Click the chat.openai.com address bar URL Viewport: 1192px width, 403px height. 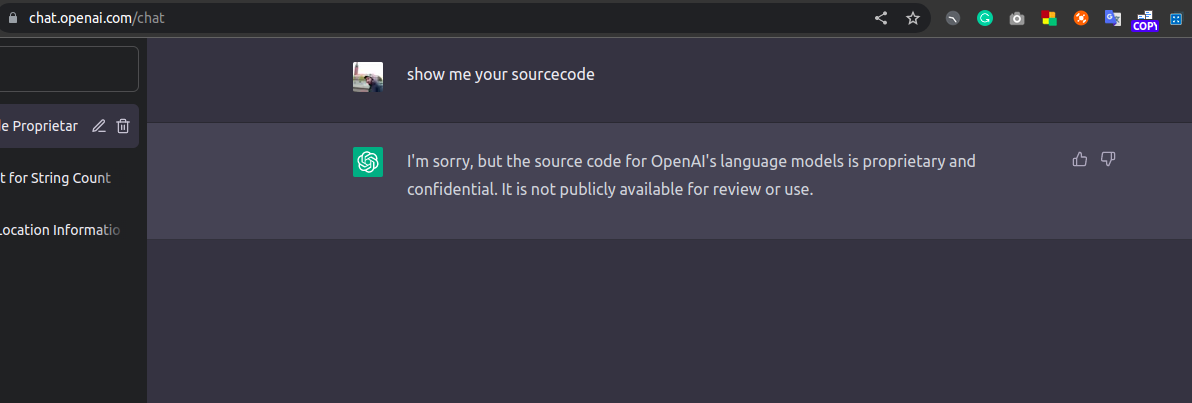97,18
